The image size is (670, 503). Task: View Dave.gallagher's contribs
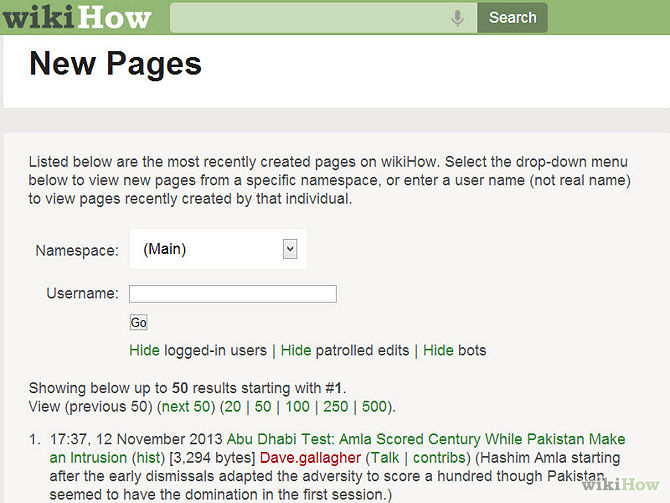[x=439, y=458]
